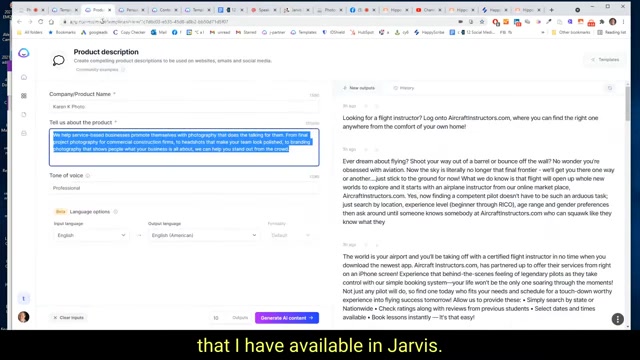
Task: Open the documents icon in sidebar
Action: pos(24,115)
